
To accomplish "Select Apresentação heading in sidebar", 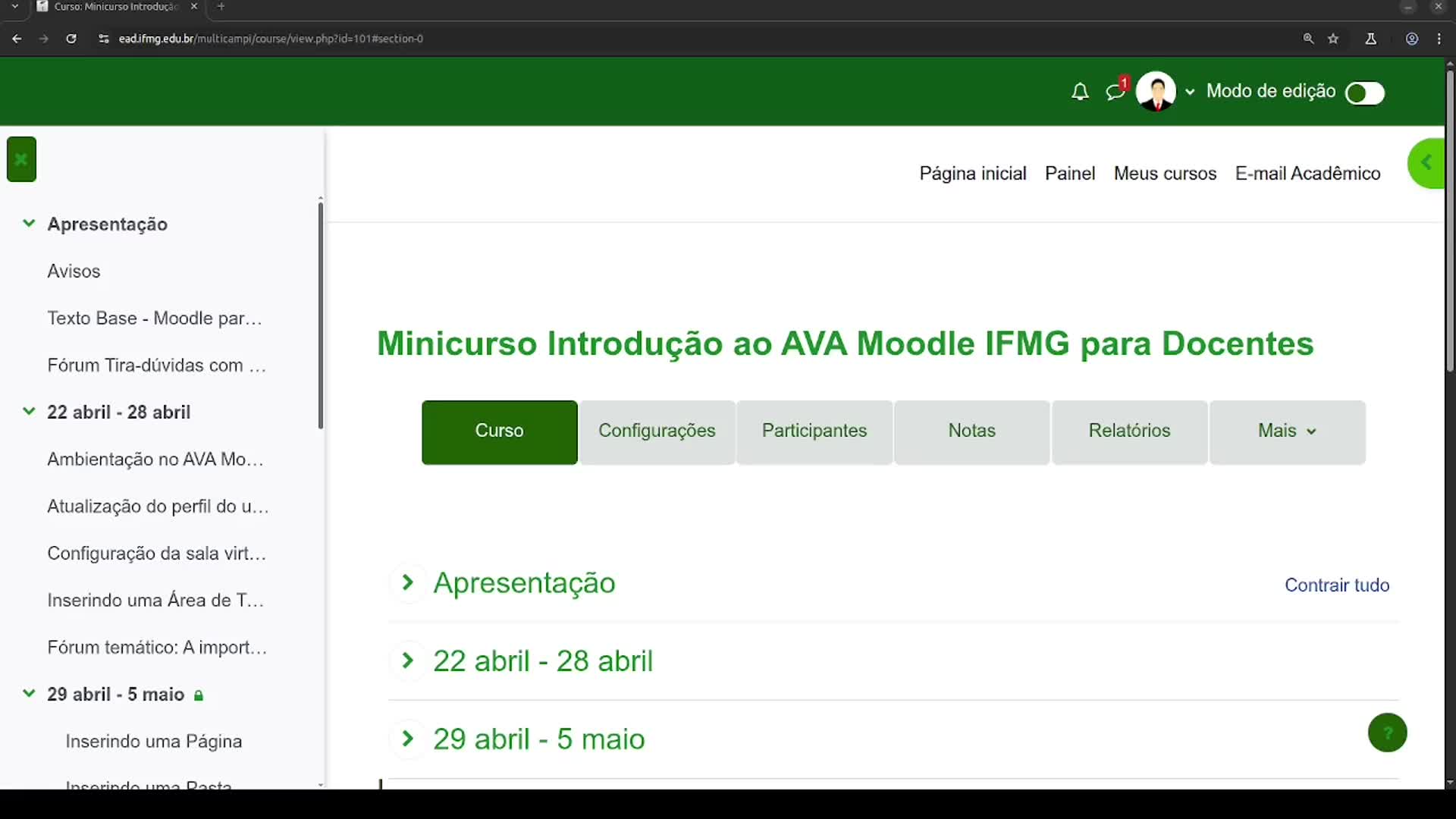I will 107,224.
